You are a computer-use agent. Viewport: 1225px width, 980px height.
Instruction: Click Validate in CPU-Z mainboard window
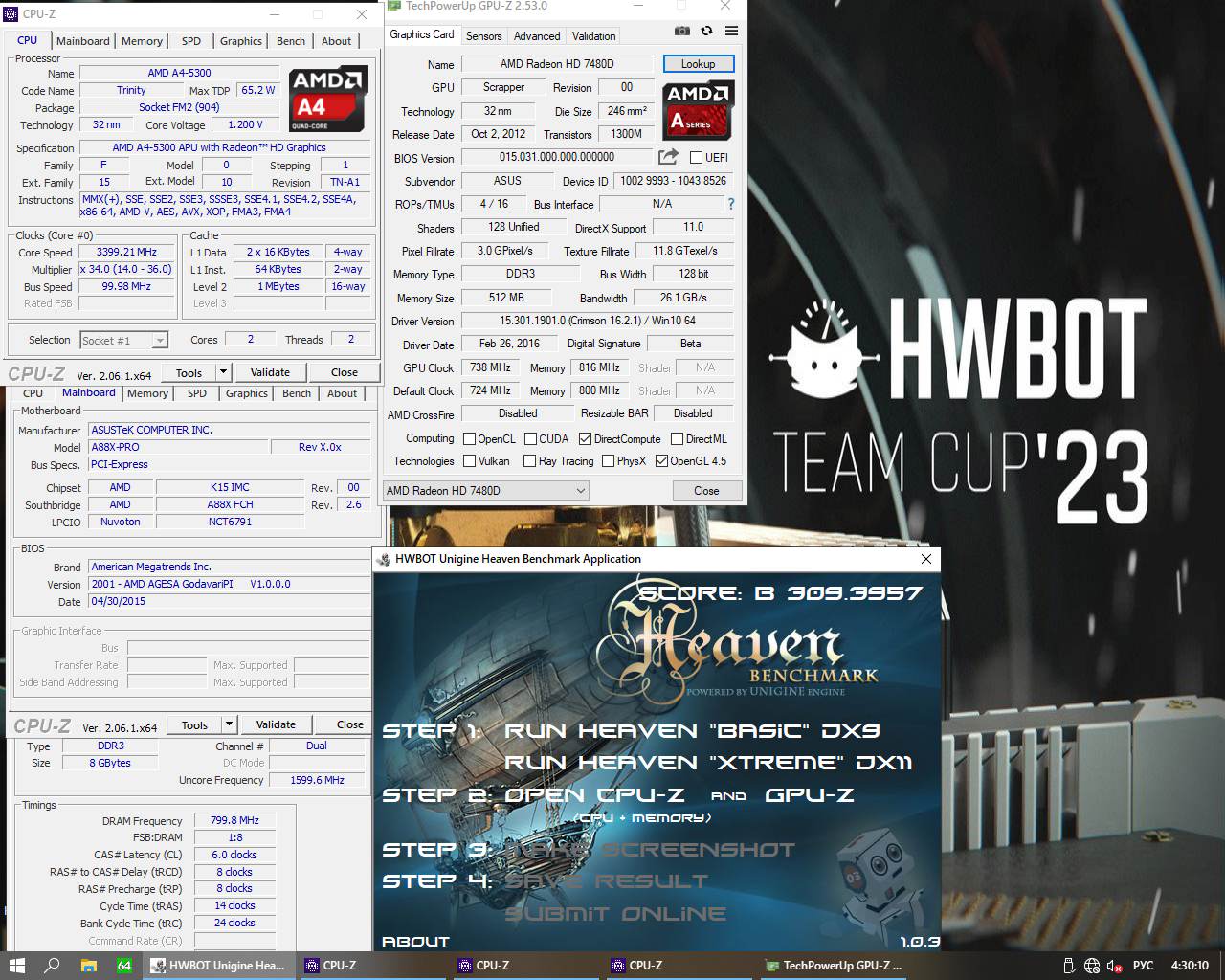point(276,724)
